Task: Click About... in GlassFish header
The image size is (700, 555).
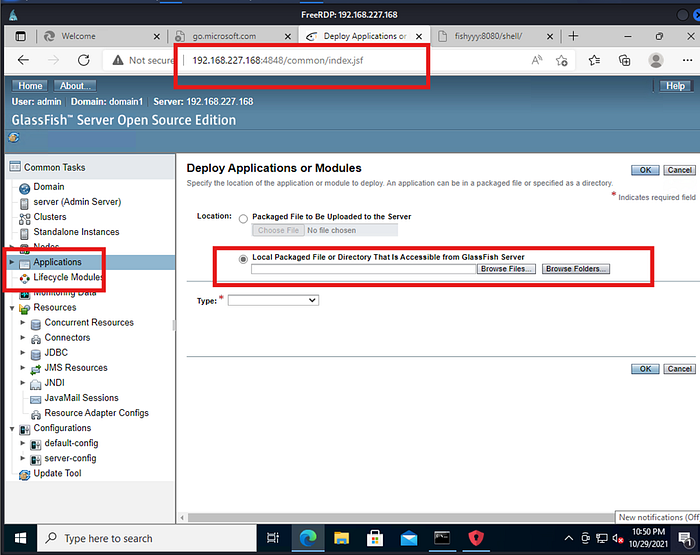Action: pos(75,86)
